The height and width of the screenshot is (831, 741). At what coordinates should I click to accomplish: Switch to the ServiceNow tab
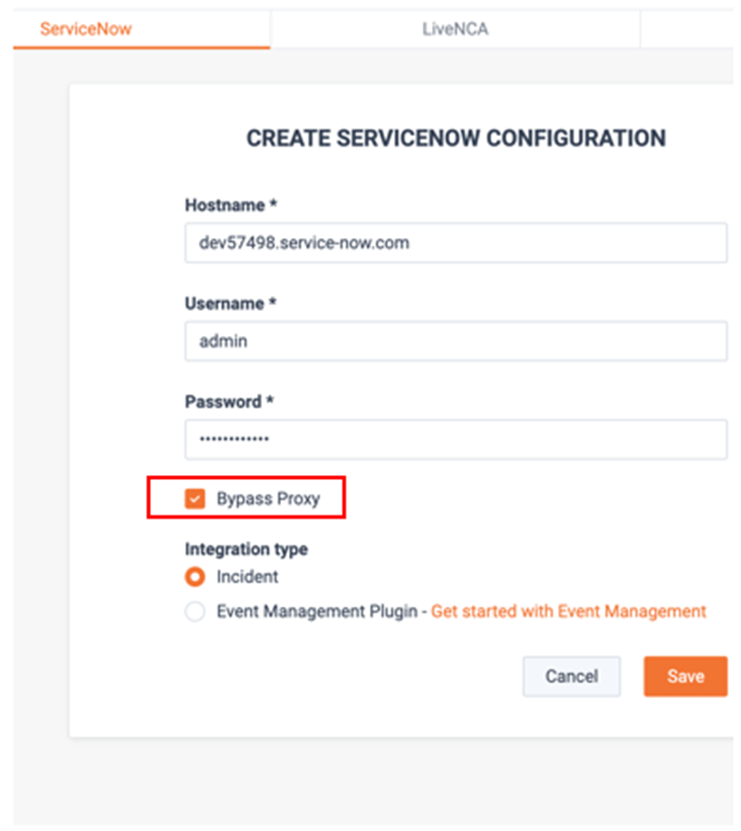tap(142, 29)
